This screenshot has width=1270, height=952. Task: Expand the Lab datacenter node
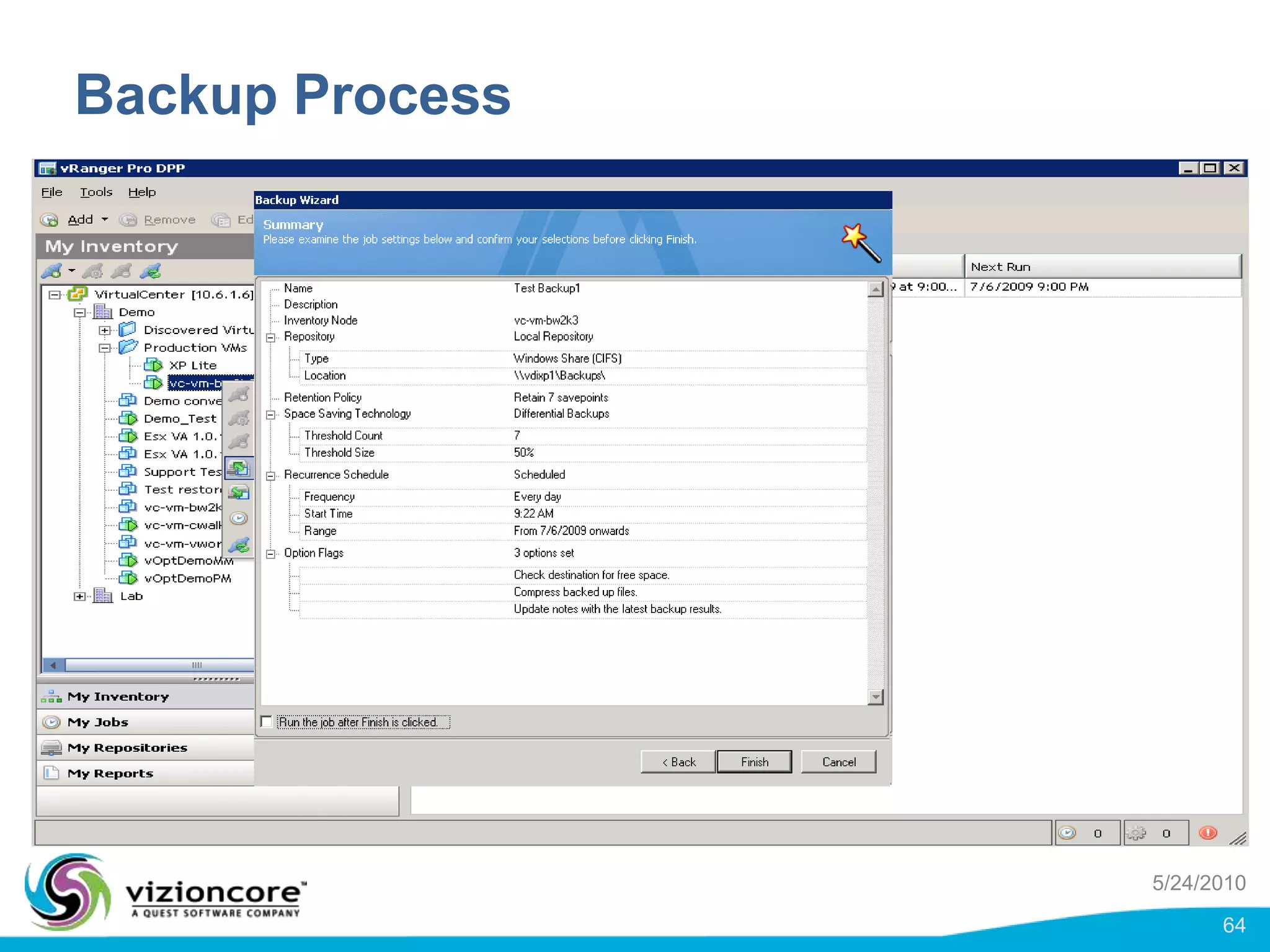[79, 596]
